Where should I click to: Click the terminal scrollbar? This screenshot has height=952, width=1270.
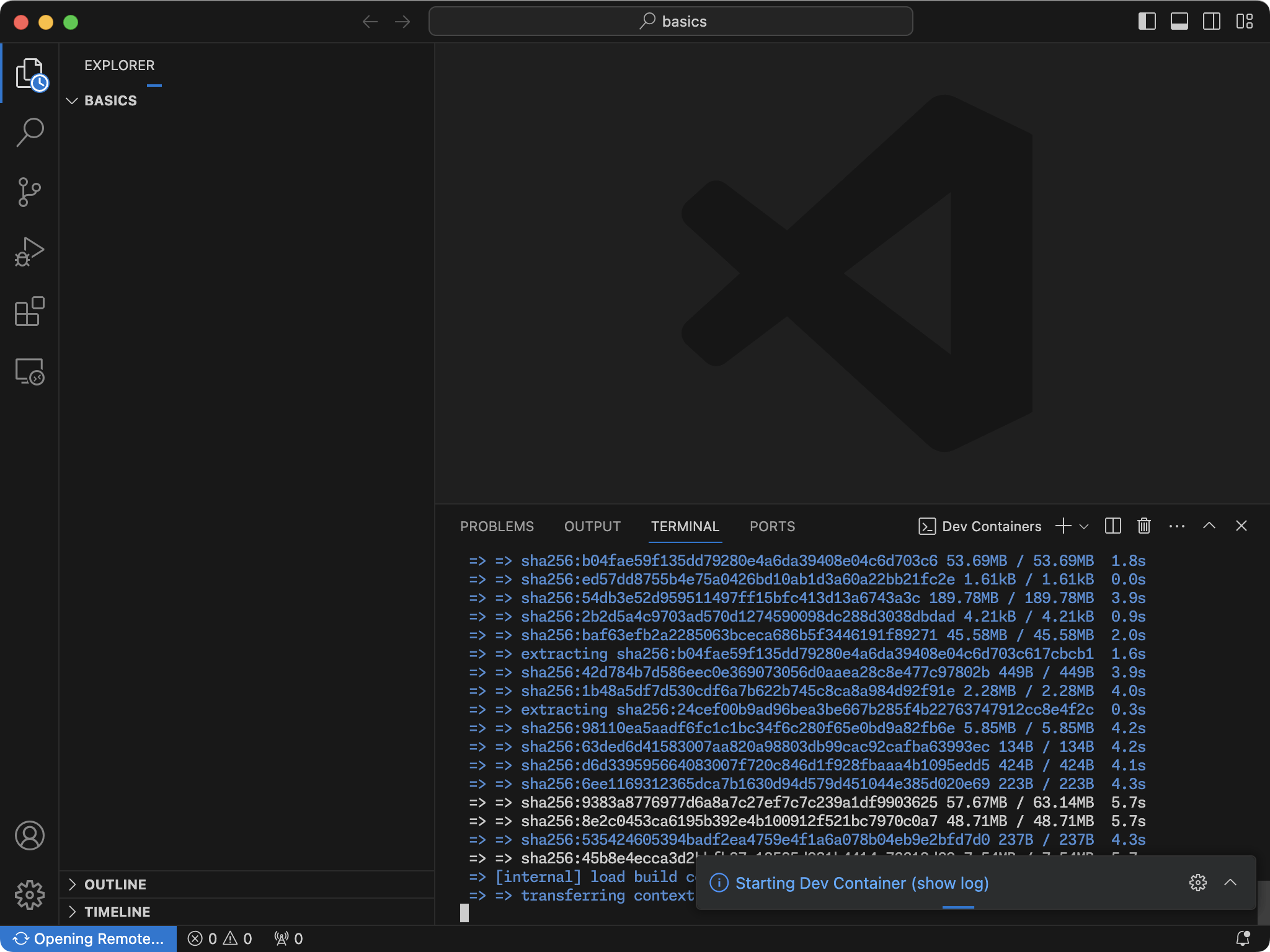click(x=1263, y=902)
